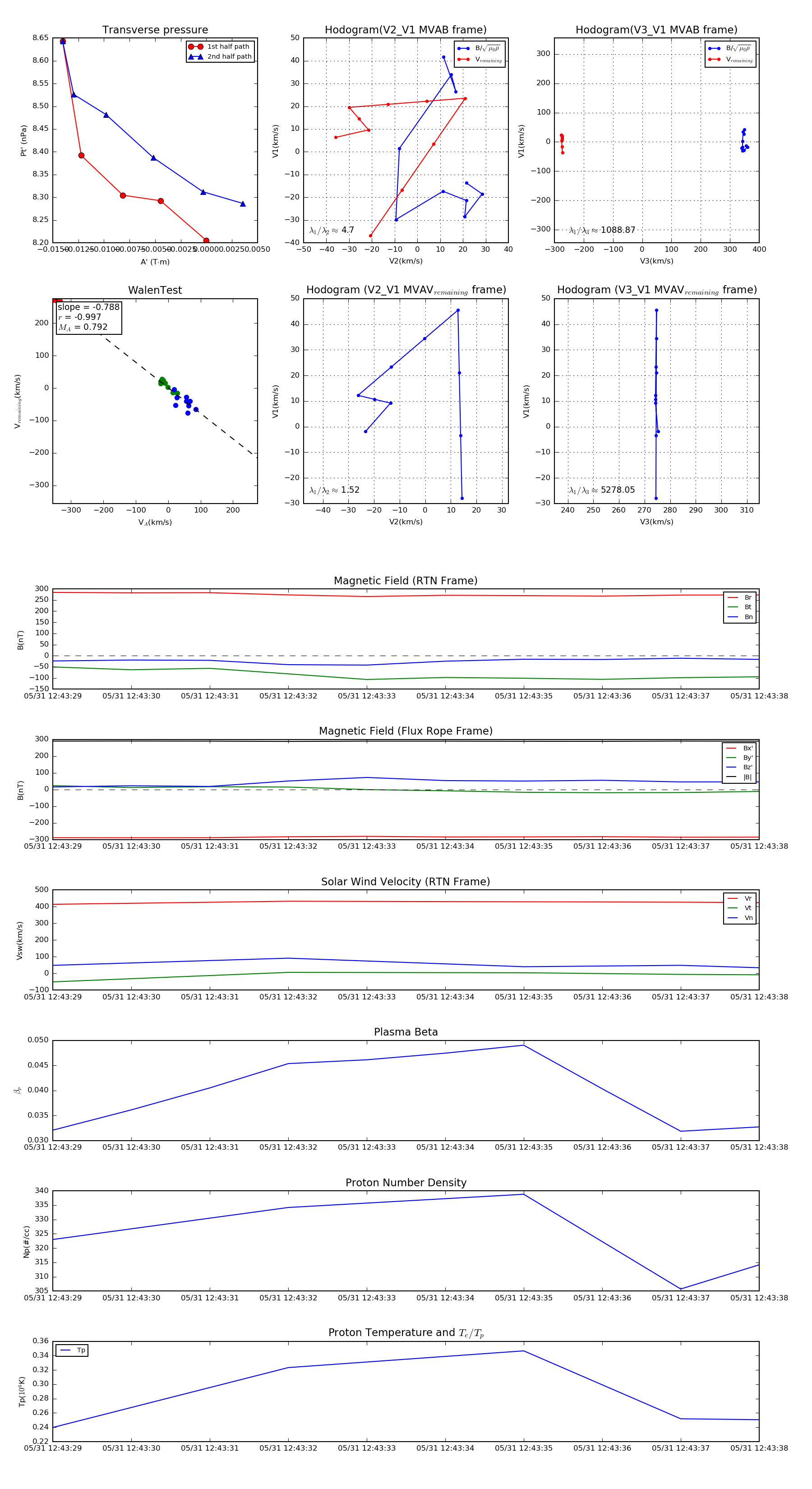Click the λ1/λ2 ≈ 4.7 annotation
The height and width of the screenshot is (1489, 812).
tap(331, 230)
